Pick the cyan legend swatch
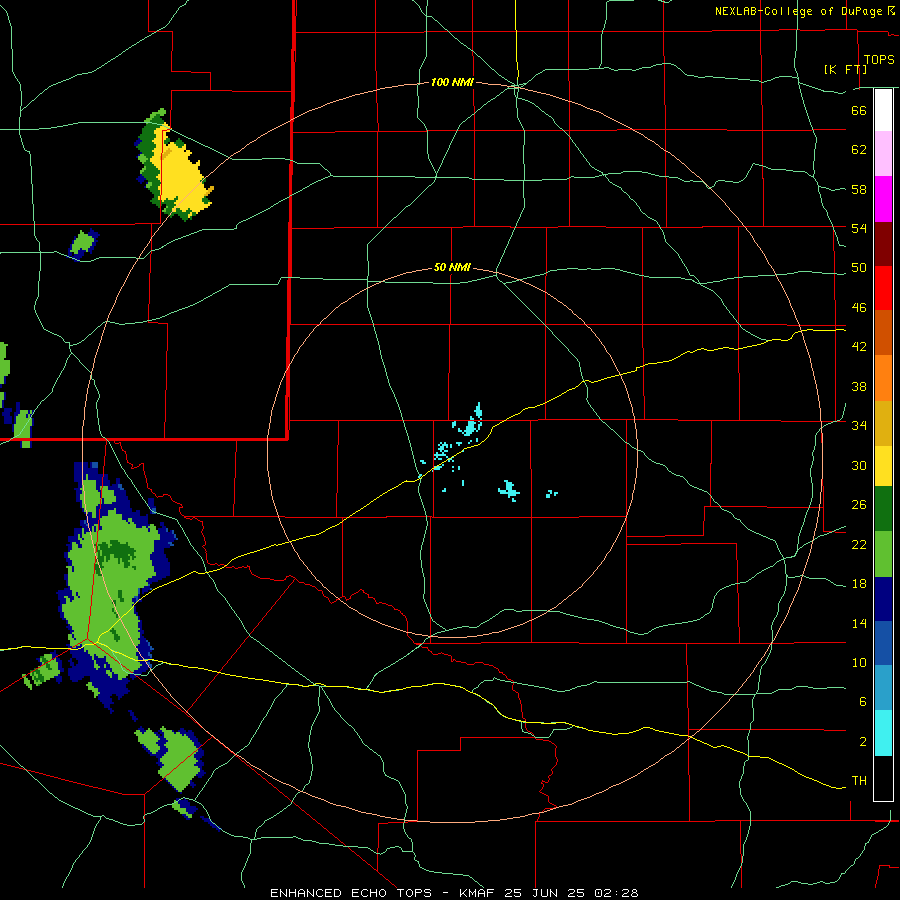 [883, 733]
